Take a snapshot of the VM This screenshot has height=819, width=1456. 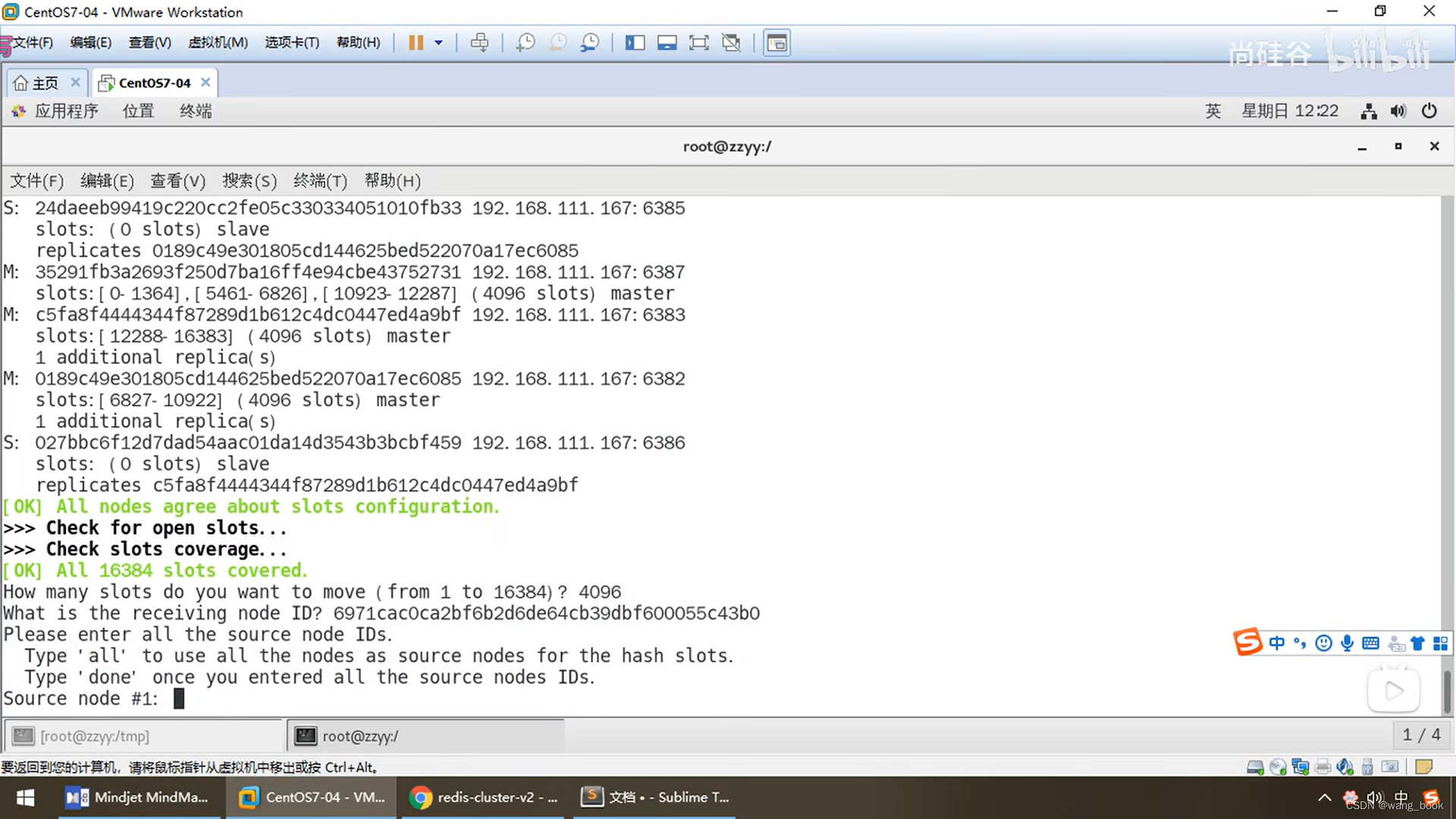[525, 42]
